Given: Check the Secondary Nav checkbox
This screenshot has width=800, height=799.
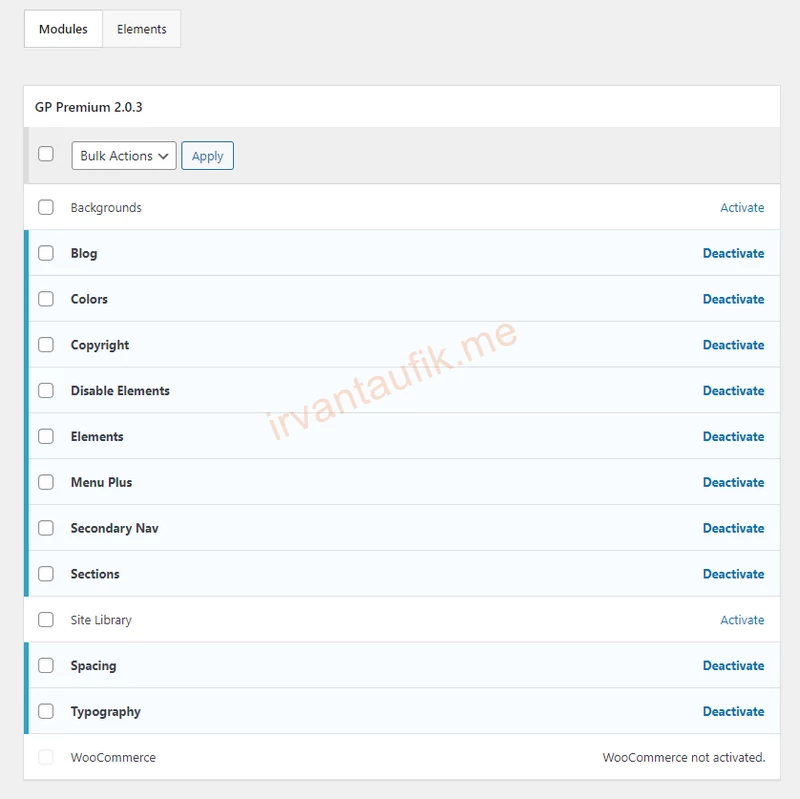Looking at the screenshot, I should 46,528.
